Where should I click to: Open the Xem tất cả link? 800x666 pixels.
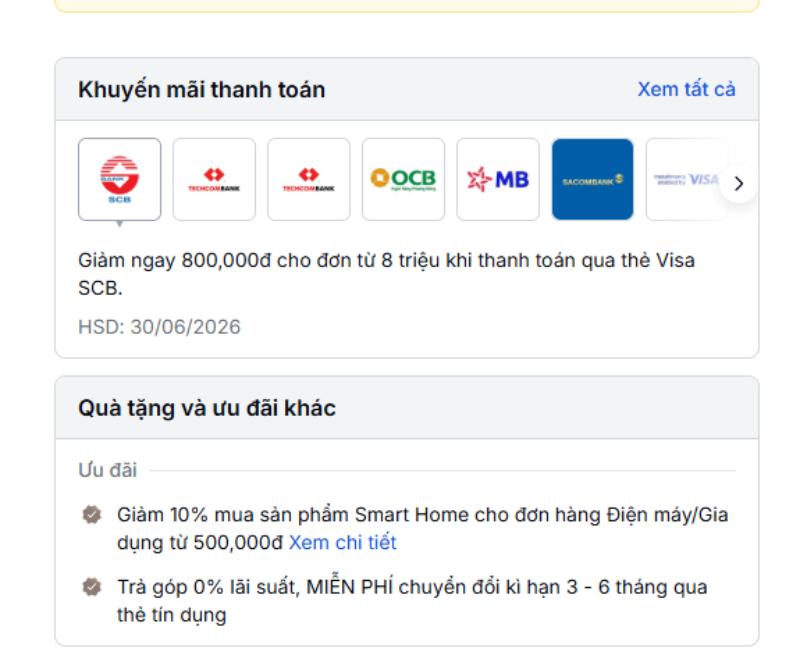tap(686, 90)
